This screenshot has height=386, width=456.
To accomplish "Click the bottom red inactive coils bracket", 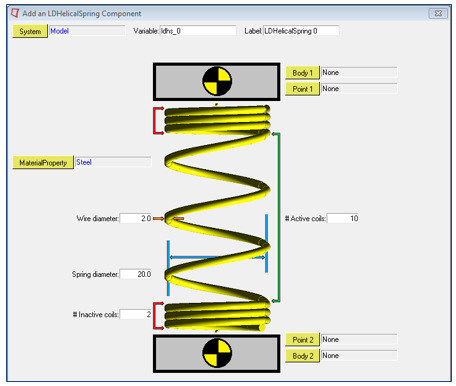I will [158, 316].
